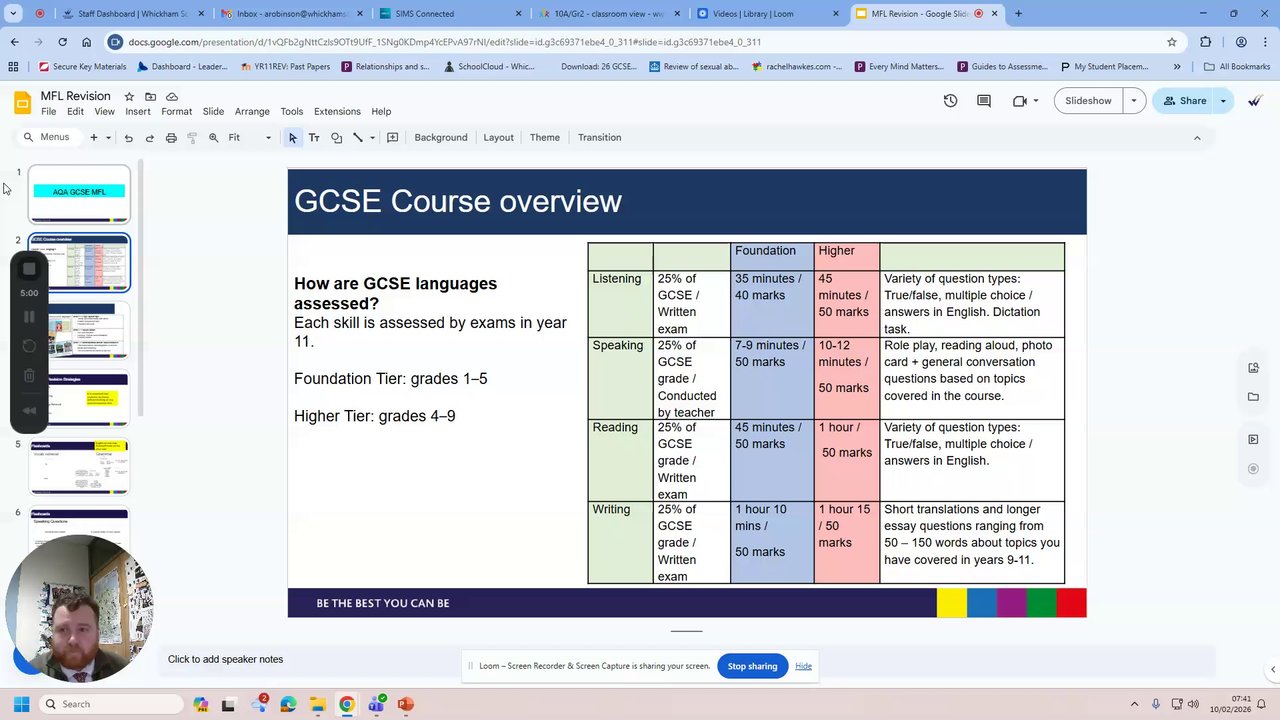Screen dimensions: 1280x720
Task: Open the new slide layout dropdown arrow
Action: pos(107,138)
